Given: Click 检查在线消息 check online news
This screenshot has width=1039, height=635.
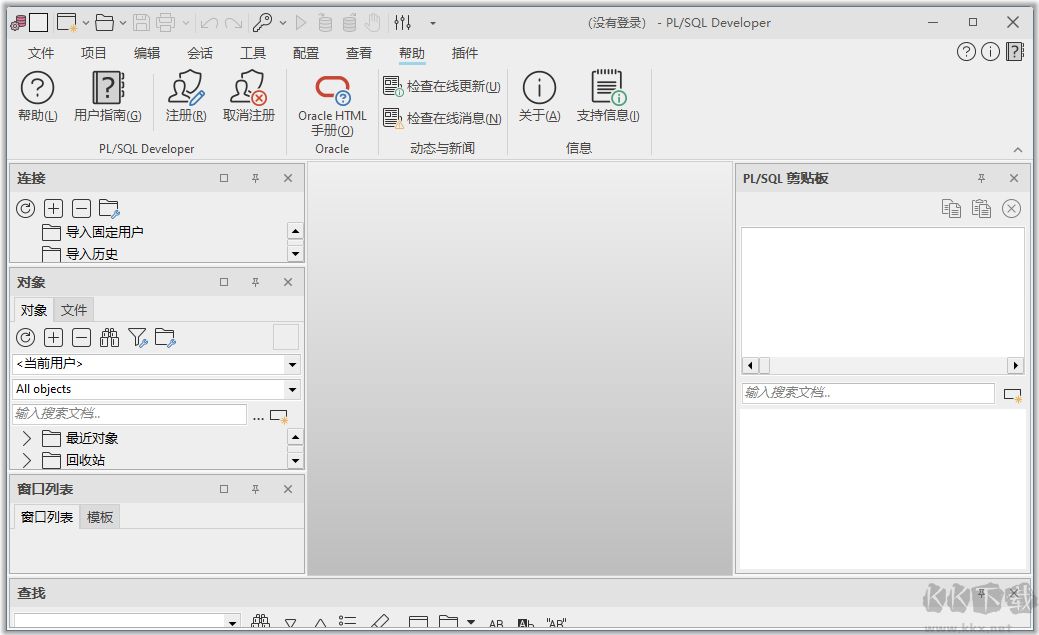Looking at the screenshot, I should pyautogui.click(x=442, y=119).
